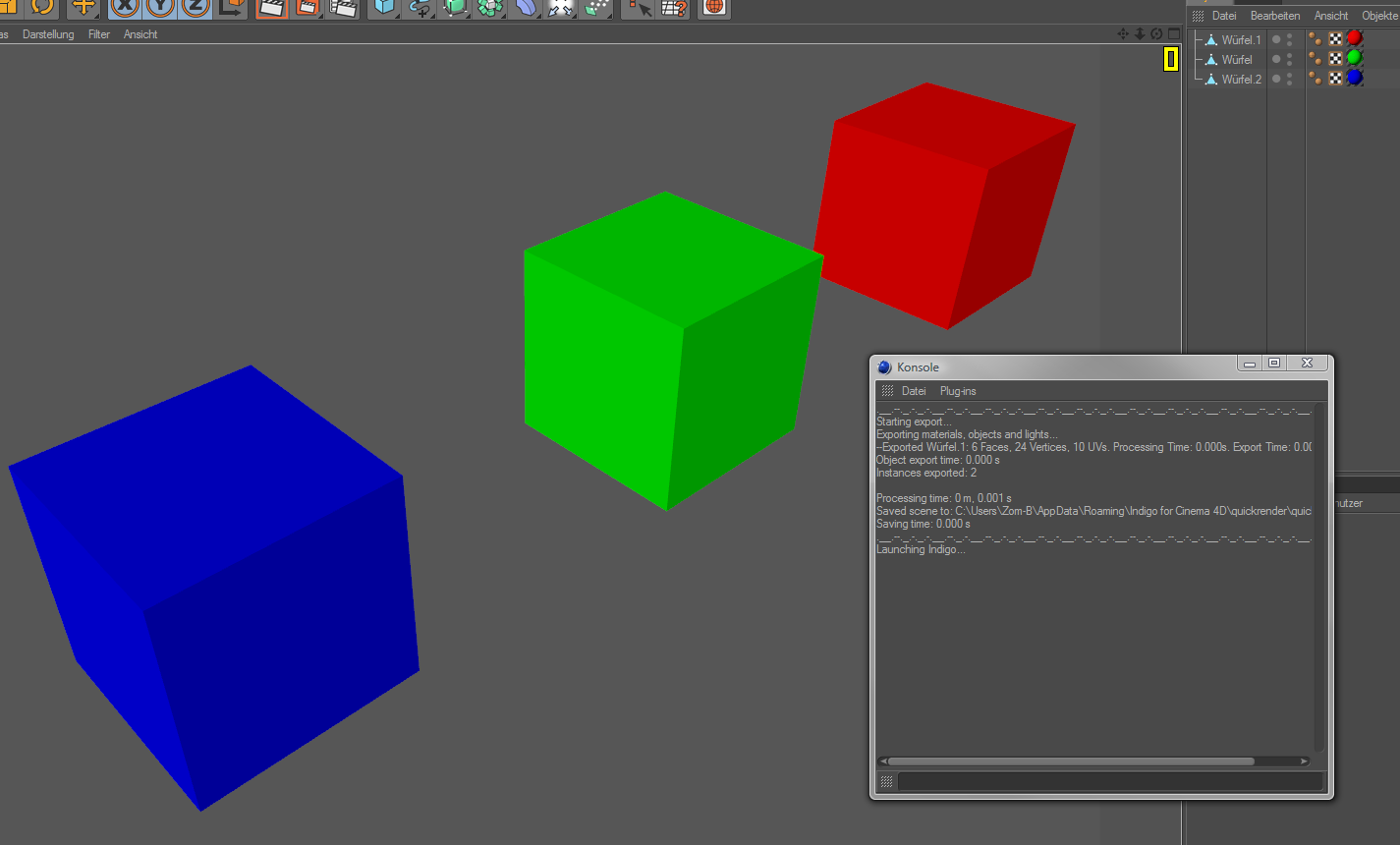Toggle the X-axis lock button

tap(126, 7)
